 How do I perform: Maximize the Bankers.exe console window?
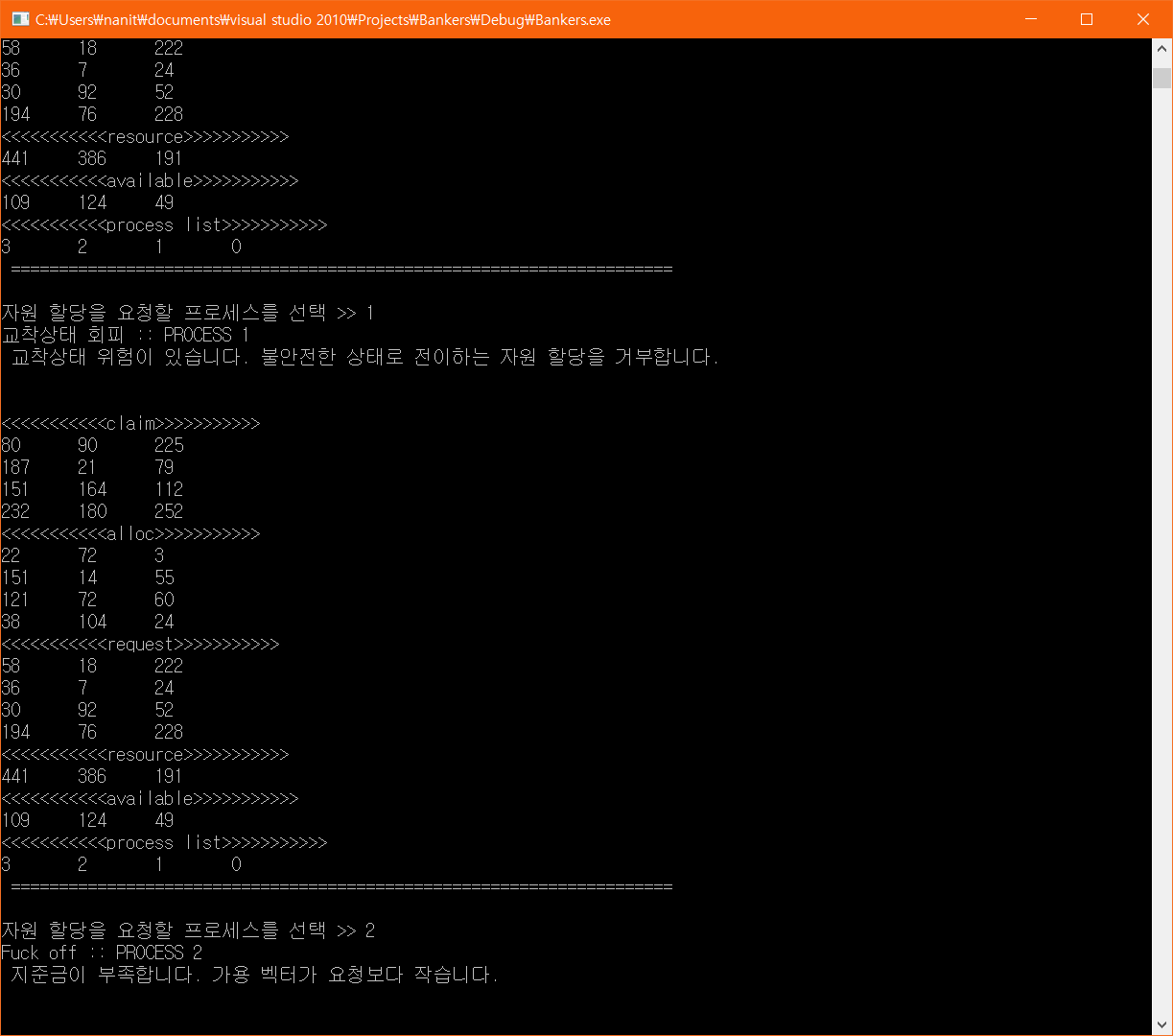tap(1087, 19)
